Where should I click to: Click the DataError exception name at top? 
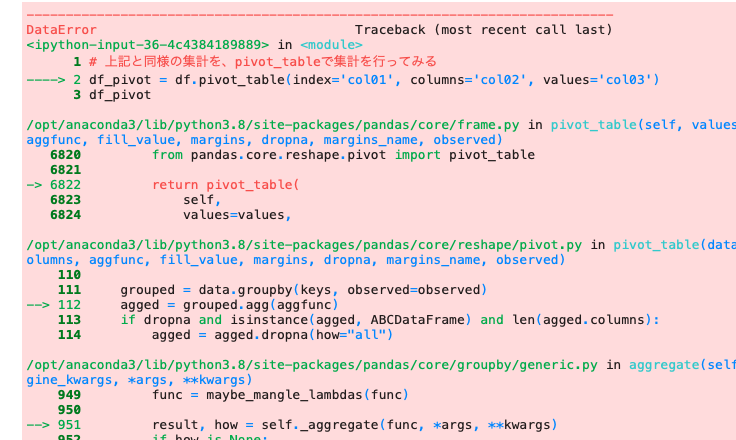pyautogui.click(x=61, y=30)
